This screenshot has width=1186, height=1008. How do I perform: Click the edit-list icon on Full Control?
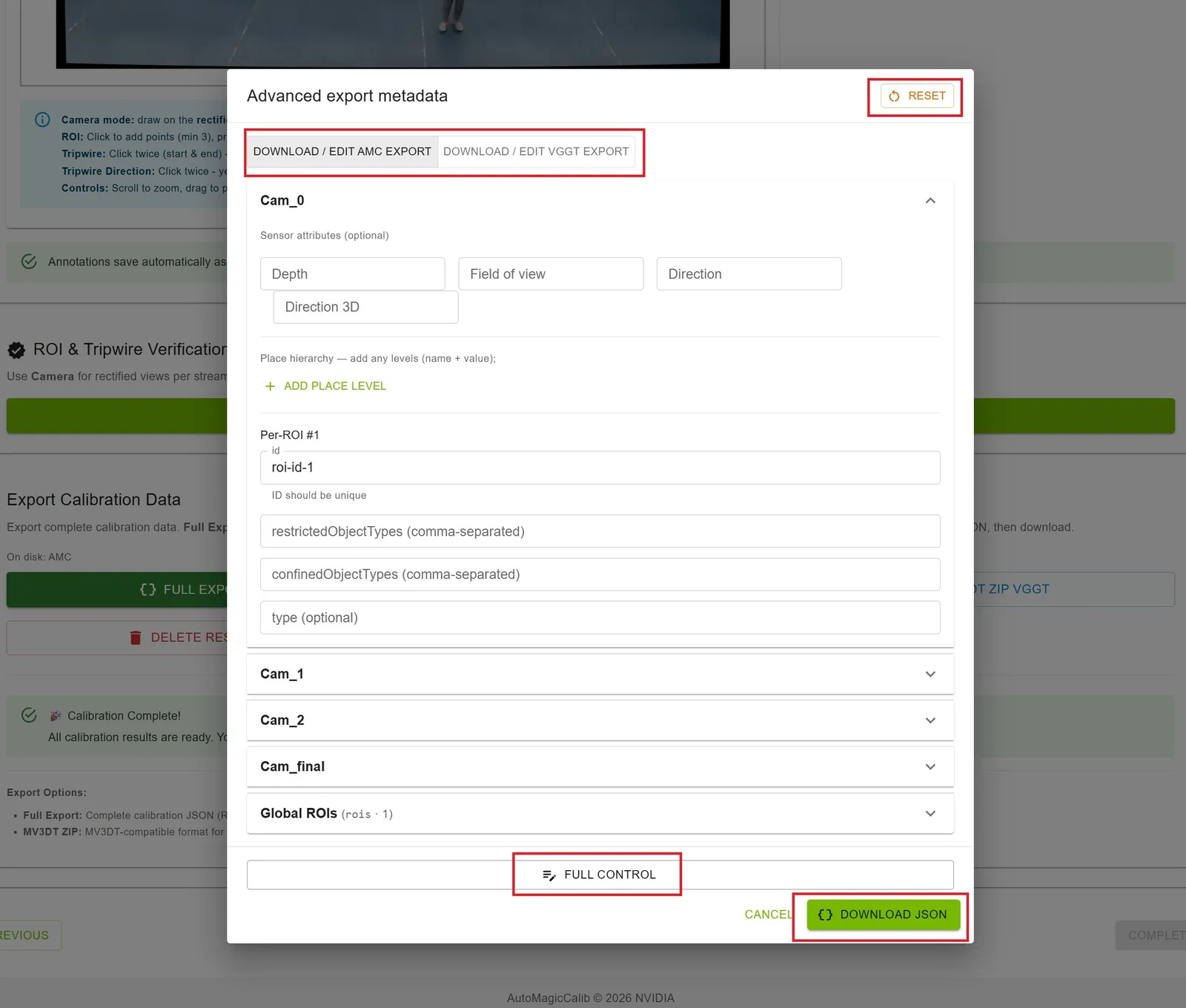pyautogui.click(x=549, y=875)
